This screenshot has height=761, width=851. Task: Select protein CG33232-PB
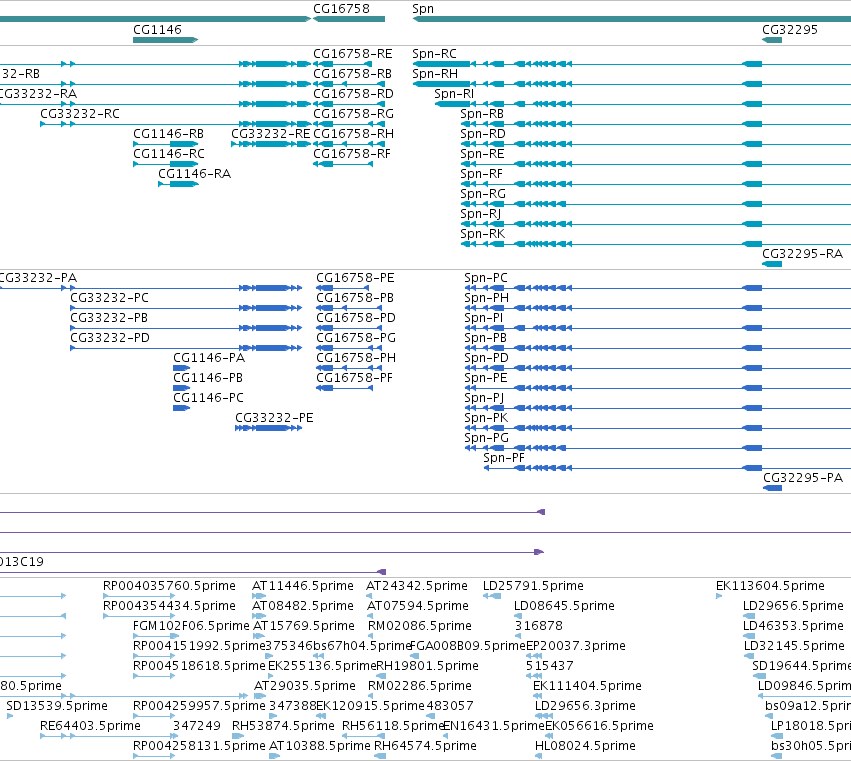(x=109, y=318)
